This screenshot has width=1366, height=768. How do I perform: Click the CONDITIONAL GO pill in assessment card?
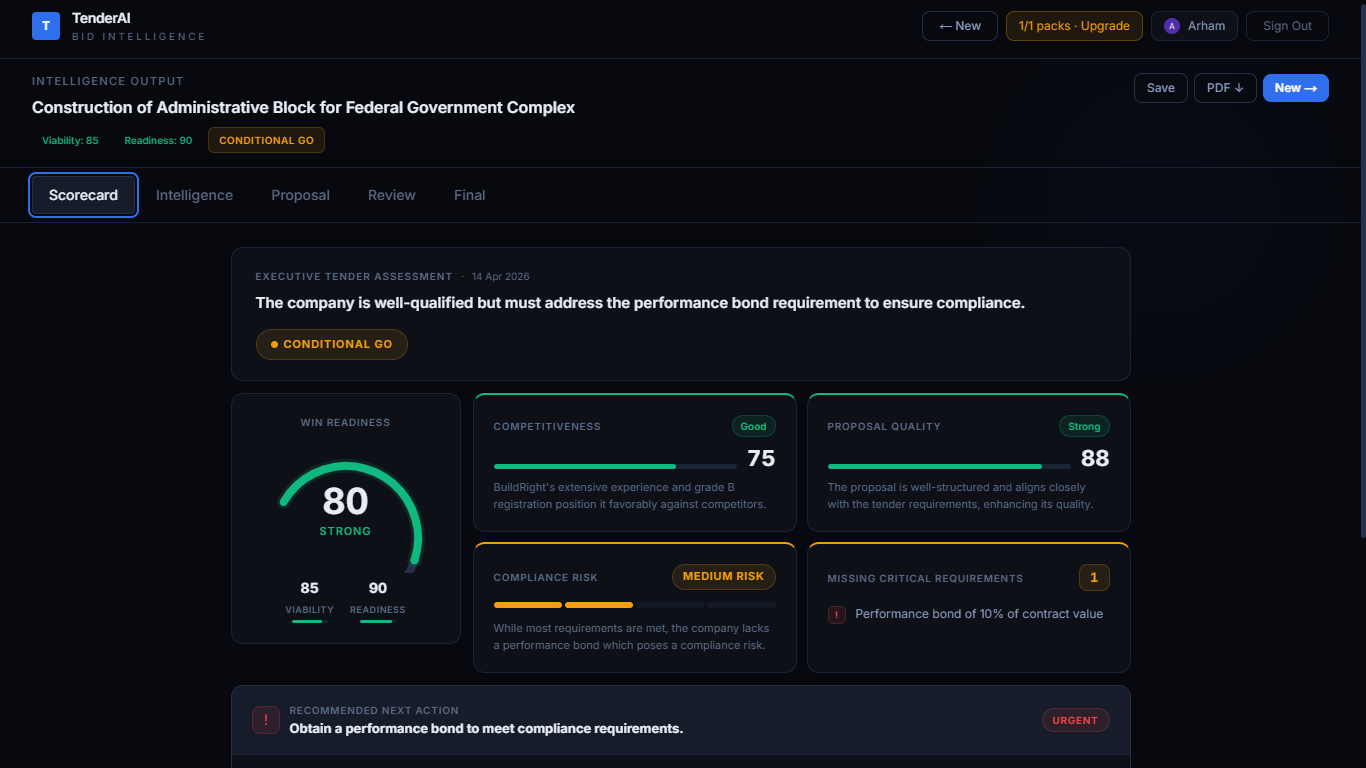[332, 344]
